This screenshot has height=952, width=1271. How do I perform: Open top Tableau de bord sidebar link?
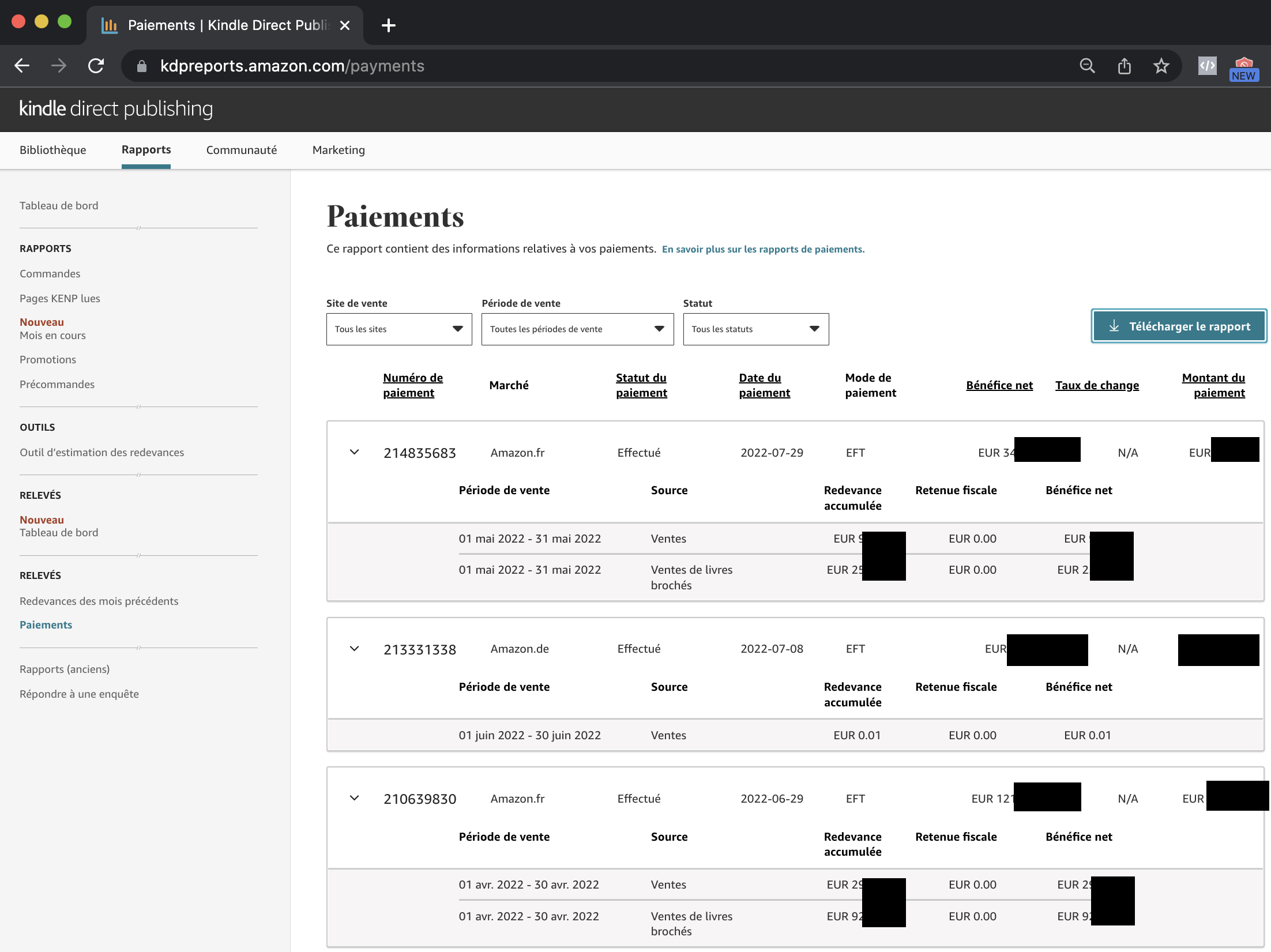(59, 206)
